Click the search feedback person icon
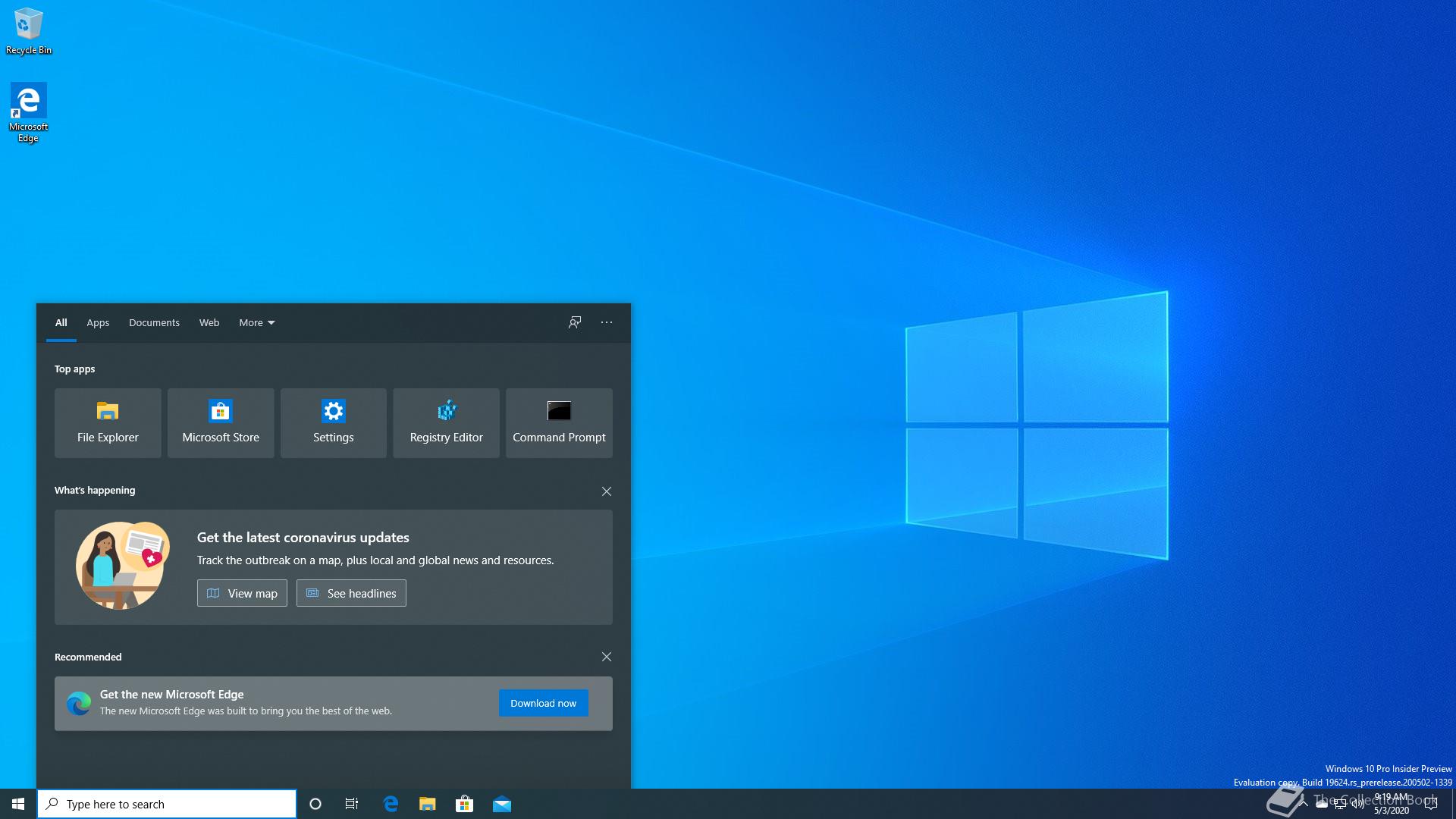This screenshot has height=819, width=1456. [x=575, y=322]
